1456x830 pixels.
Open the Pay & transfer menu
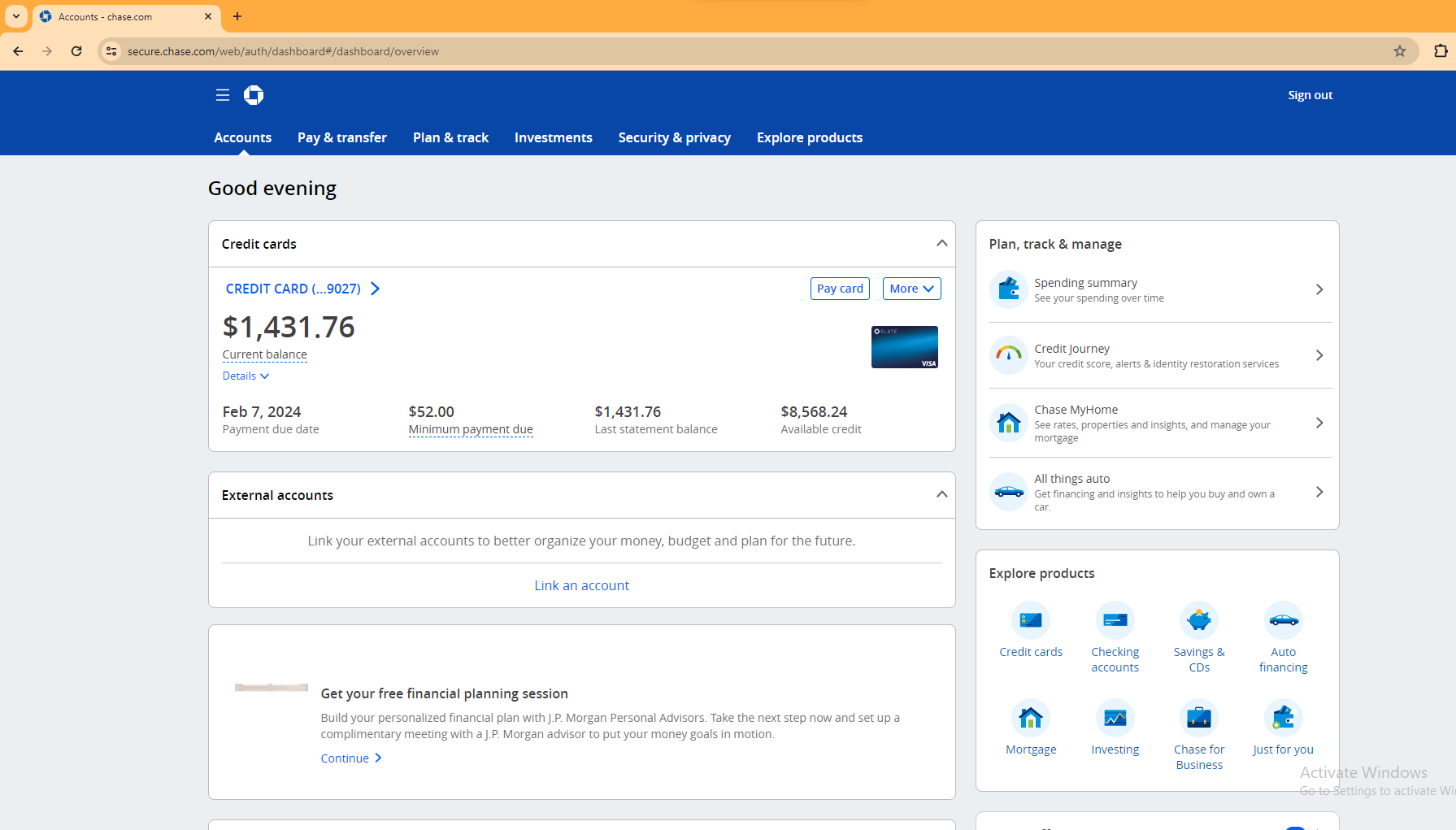pos(342,137)
